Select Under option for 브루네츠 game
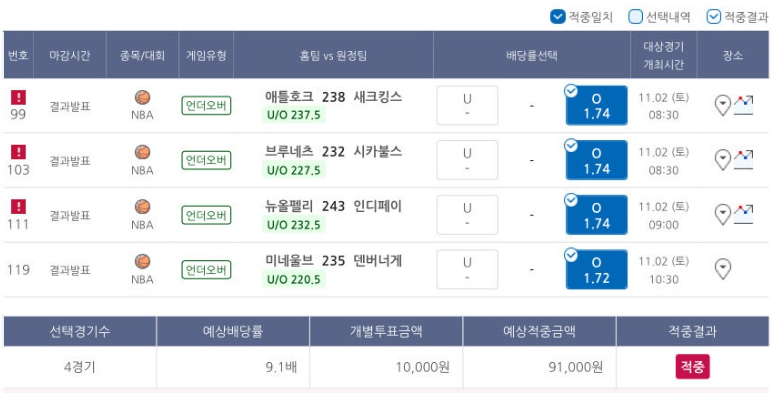This screenshot has width=772, height=402. click(467, 160)
